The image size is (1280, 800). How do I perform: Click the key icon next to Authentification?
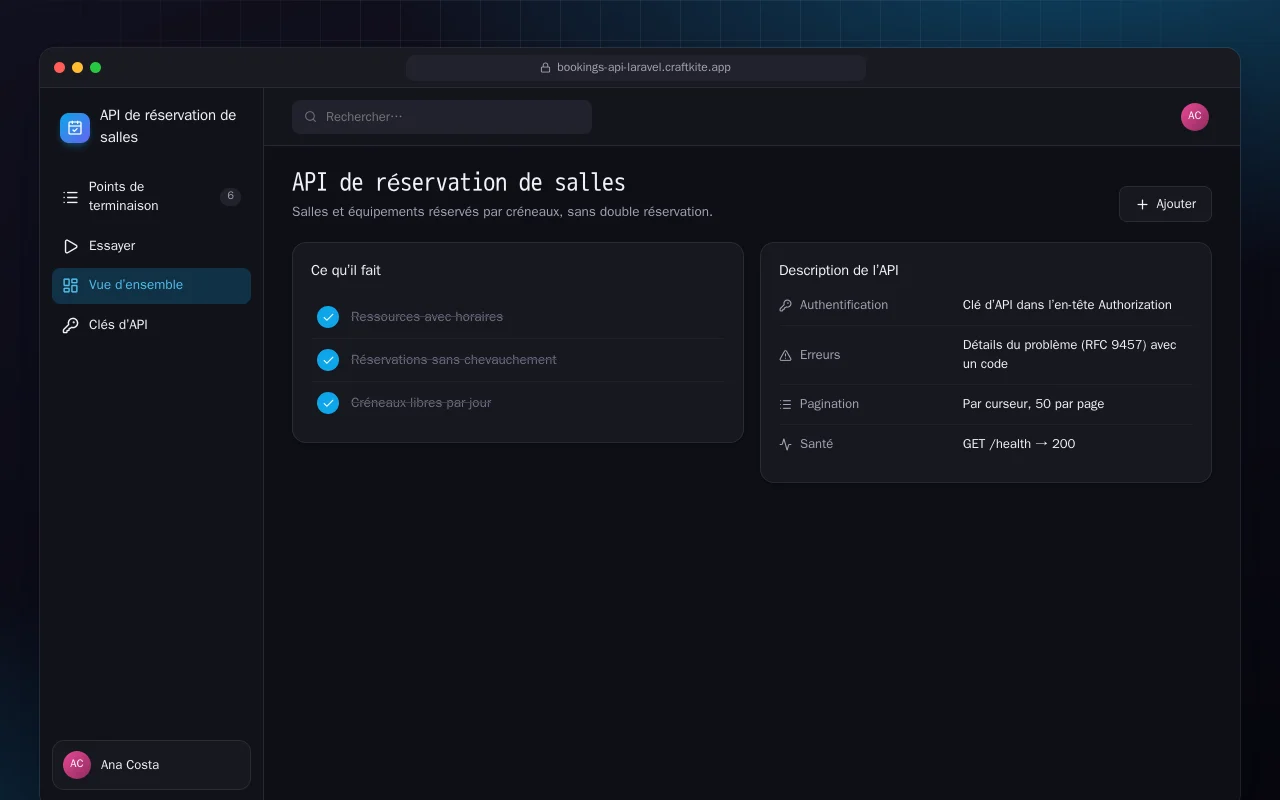point(785,305)
